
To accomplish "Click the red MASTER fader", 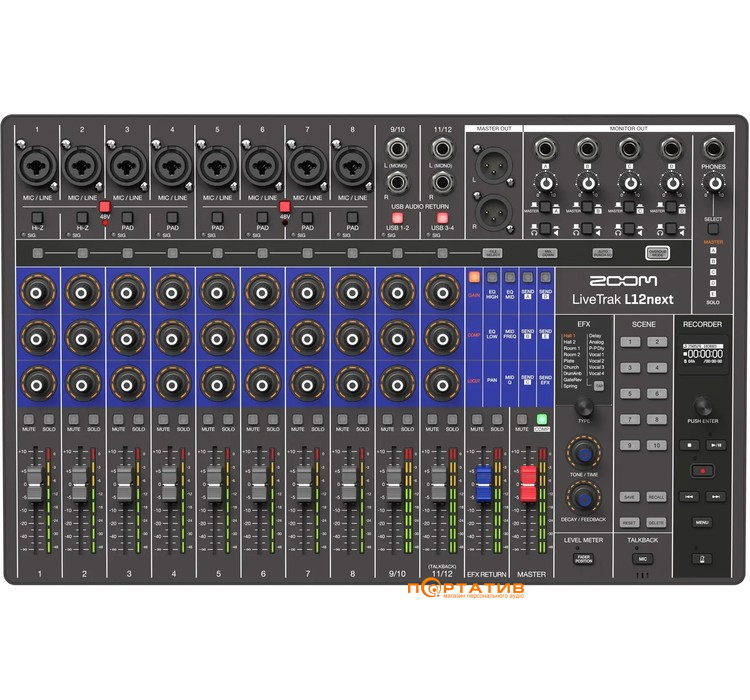I will point(528,484).
